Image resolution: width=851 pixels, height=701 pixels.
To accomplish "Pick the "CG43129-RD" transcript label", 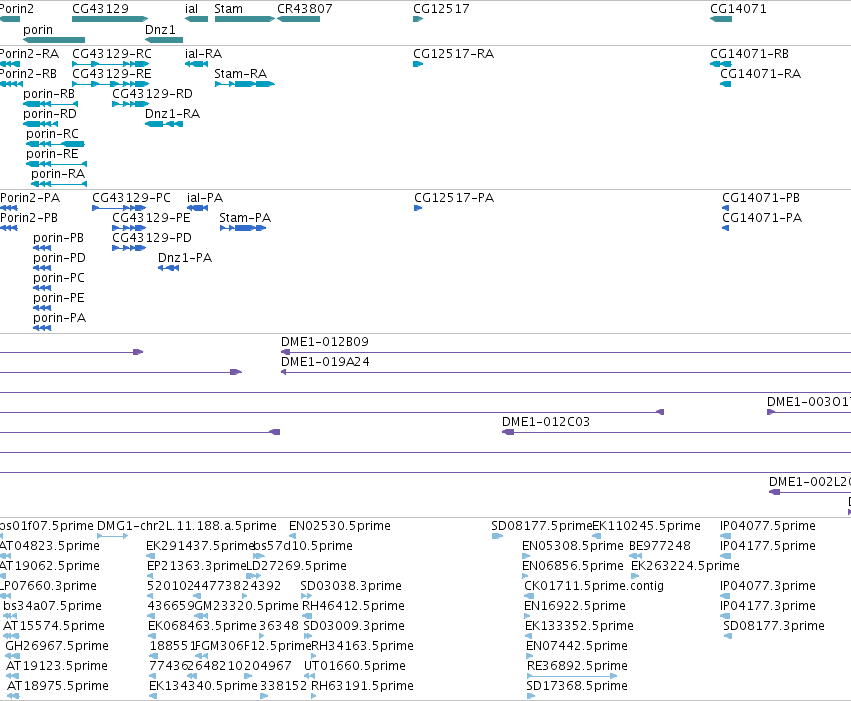I will [x=153, y=94].
